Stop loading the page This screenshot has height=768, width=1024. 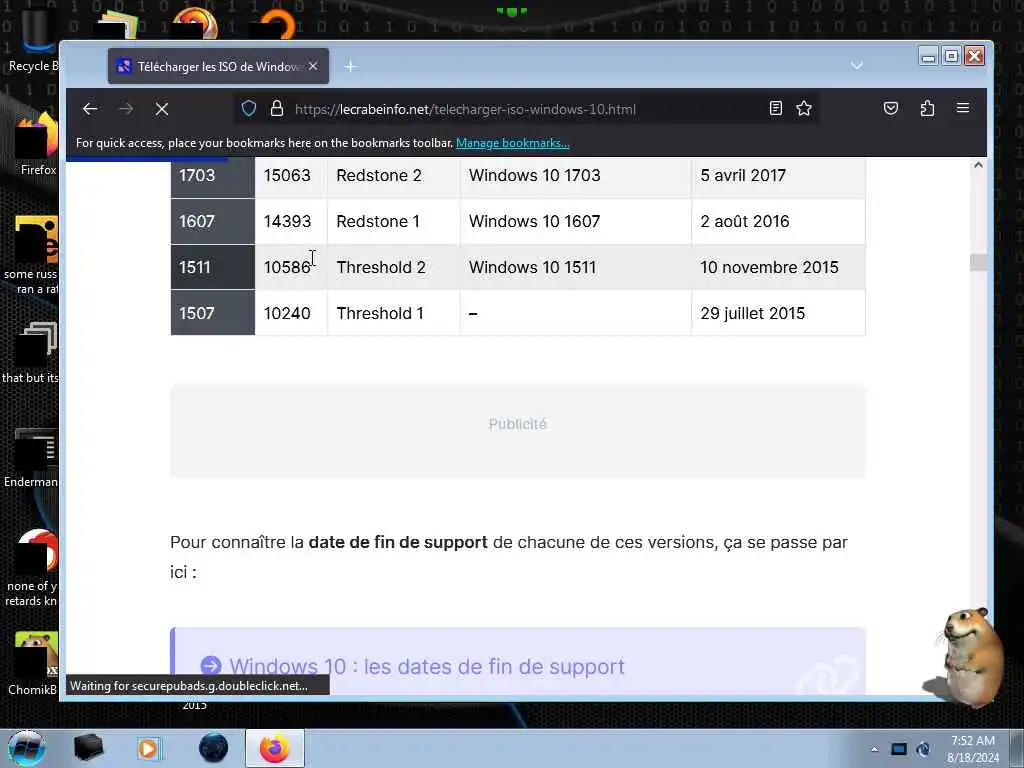pyautogui.click(x=162, y=109)
